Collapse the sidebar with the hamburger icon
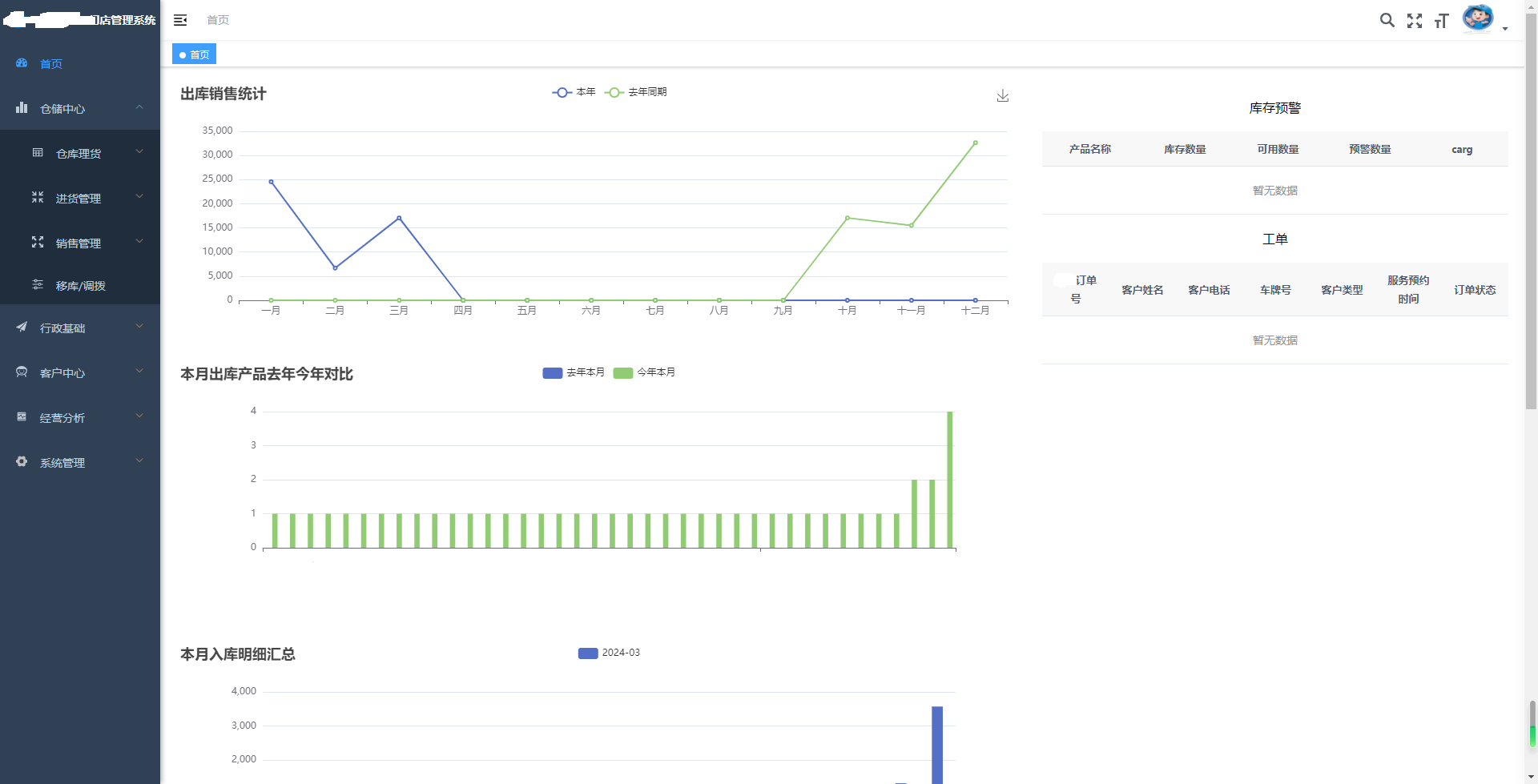This screenshot has width=1538, height=784. click(180, 20)
